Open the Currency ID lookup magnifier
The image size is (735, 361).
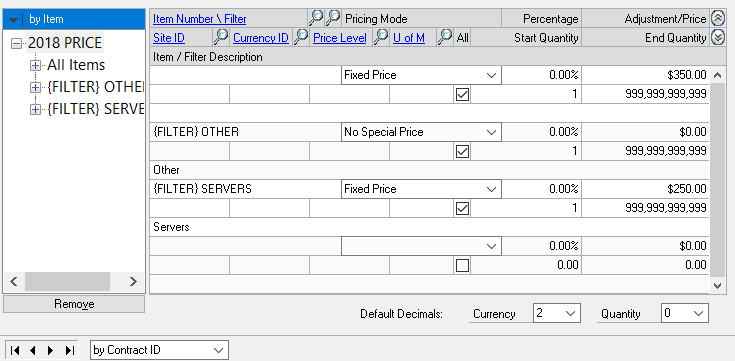coord(301,37)
